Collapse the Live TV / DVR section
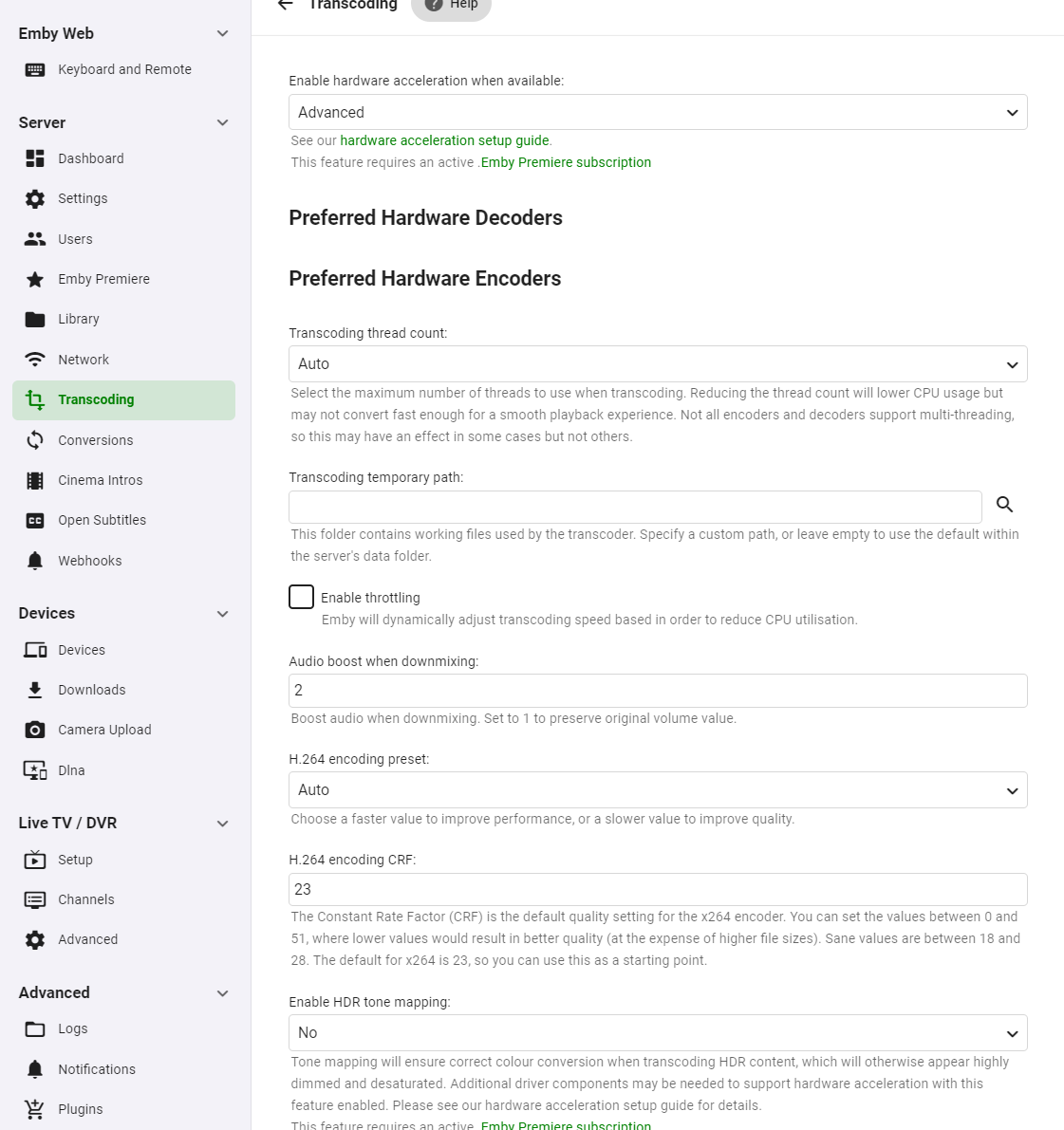Screen dimensions: 1064x1130 (x=223, y=824)
